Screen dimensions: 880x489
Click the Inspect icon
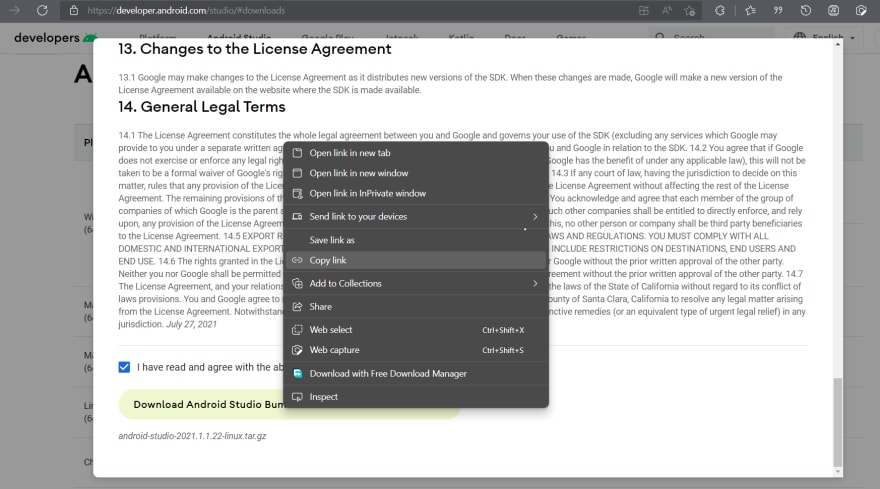pyautogui.click(x=297, y=397)
